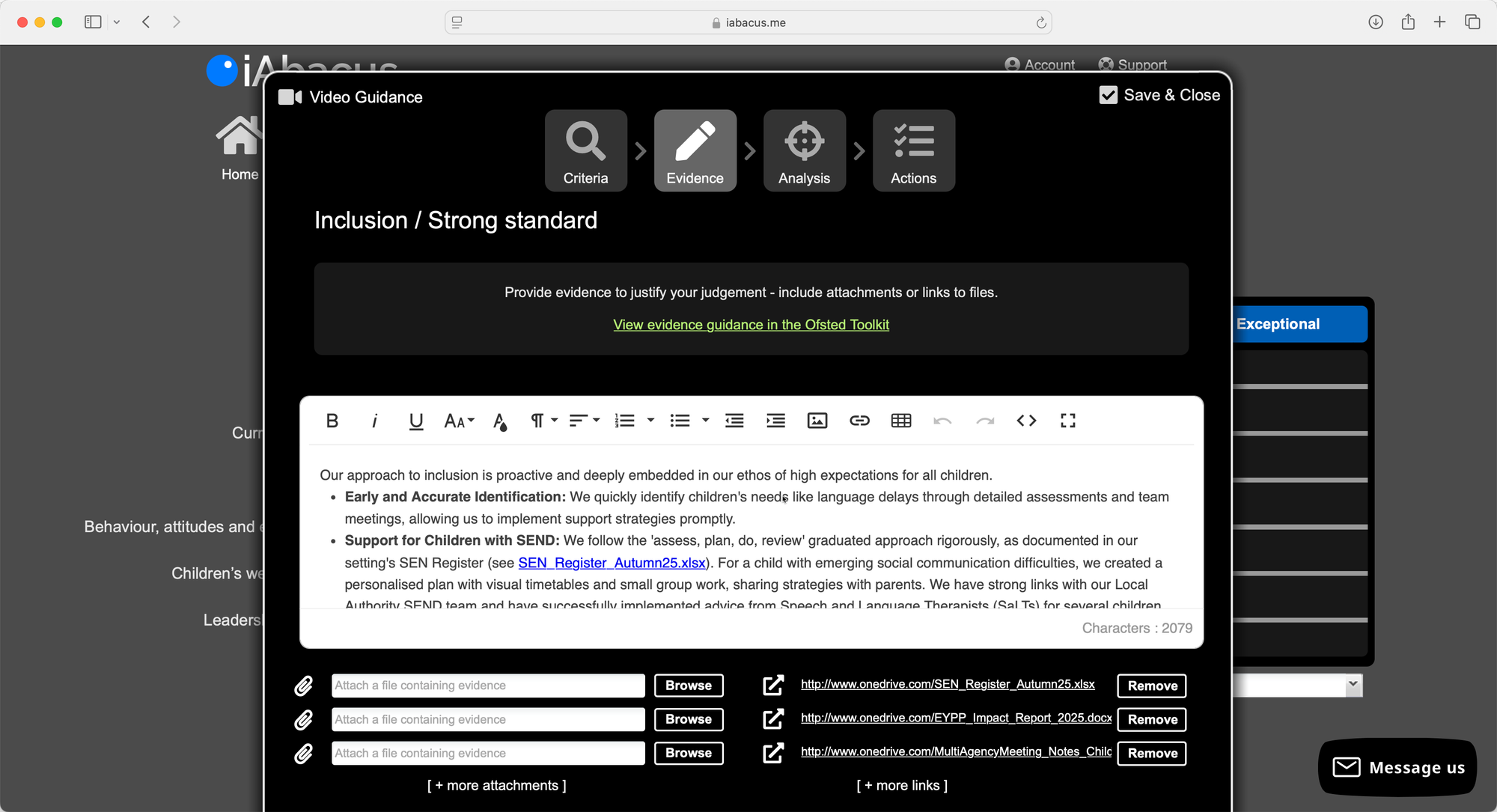Check the Save & Close box

[1108, 95]
